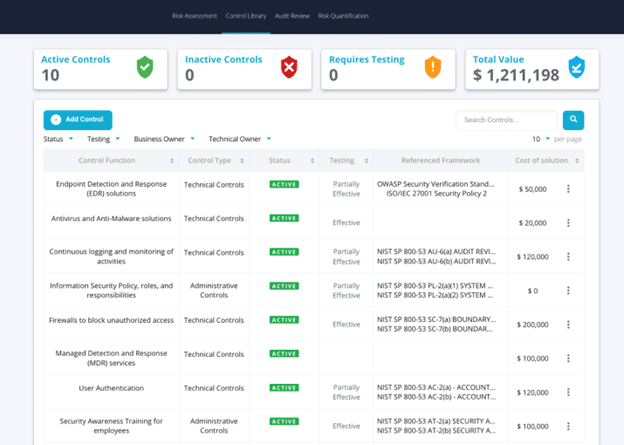Open the Audit Review tab
Screen dimensions: 624x445
[x=291, y=16]
